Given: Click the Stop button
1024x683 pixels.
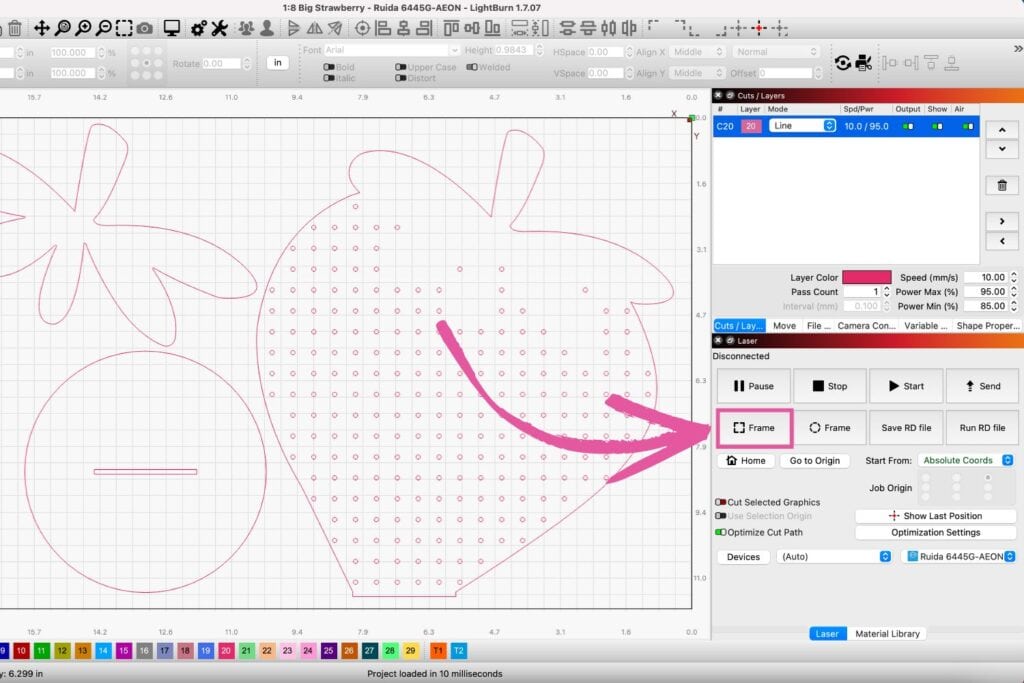Looking at the screenshot, I should pyautogui.click(x=829, y=386).
